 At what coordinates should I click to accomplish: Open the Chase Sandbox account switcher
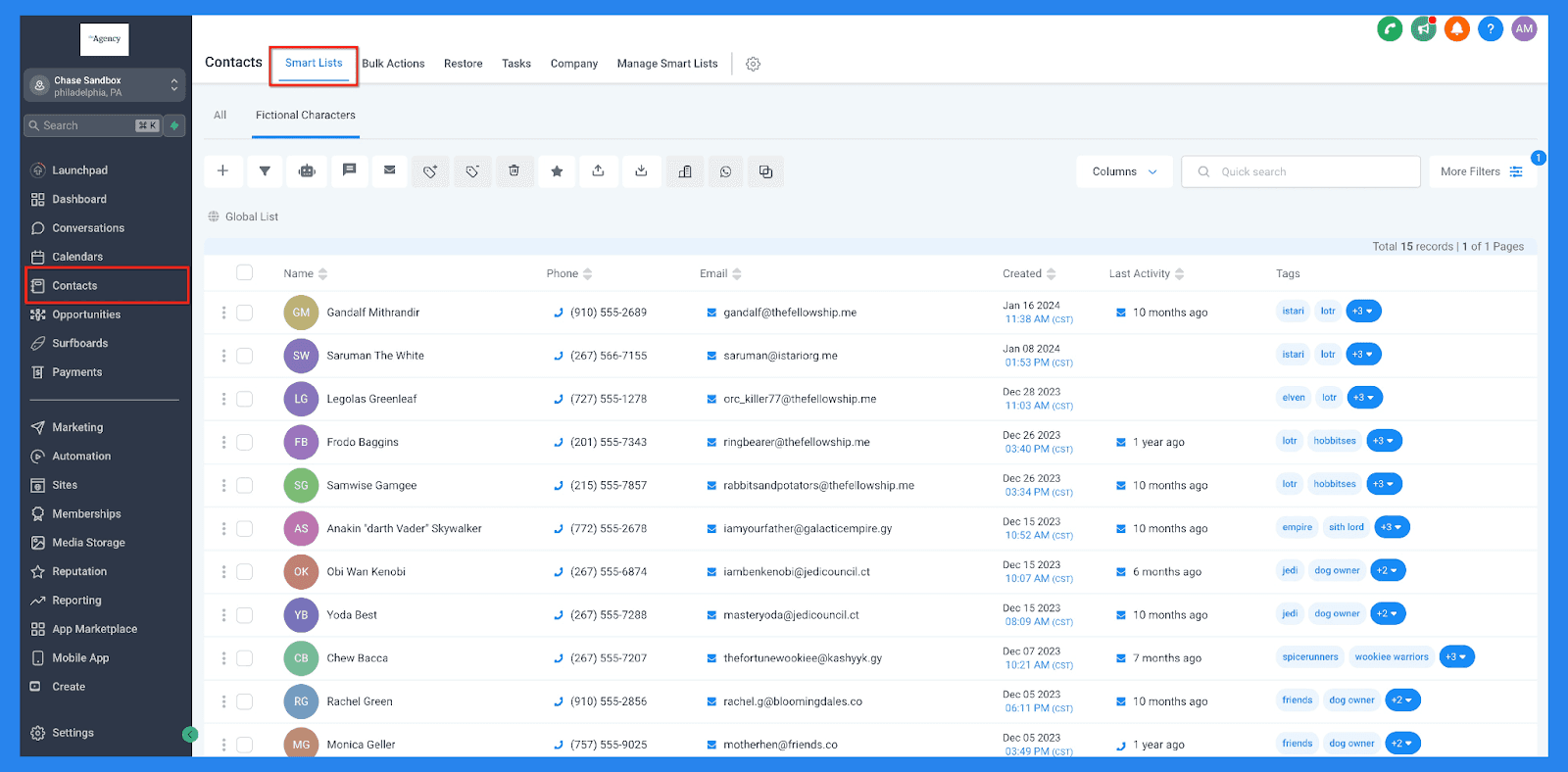[x=104, y=86]
